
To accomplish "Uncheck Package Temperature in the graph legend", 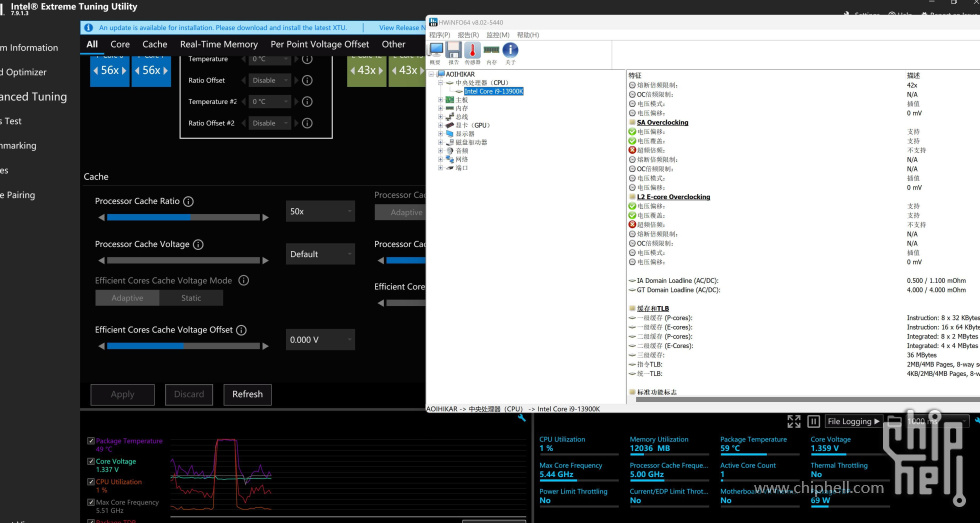I will tap(91, 441).
